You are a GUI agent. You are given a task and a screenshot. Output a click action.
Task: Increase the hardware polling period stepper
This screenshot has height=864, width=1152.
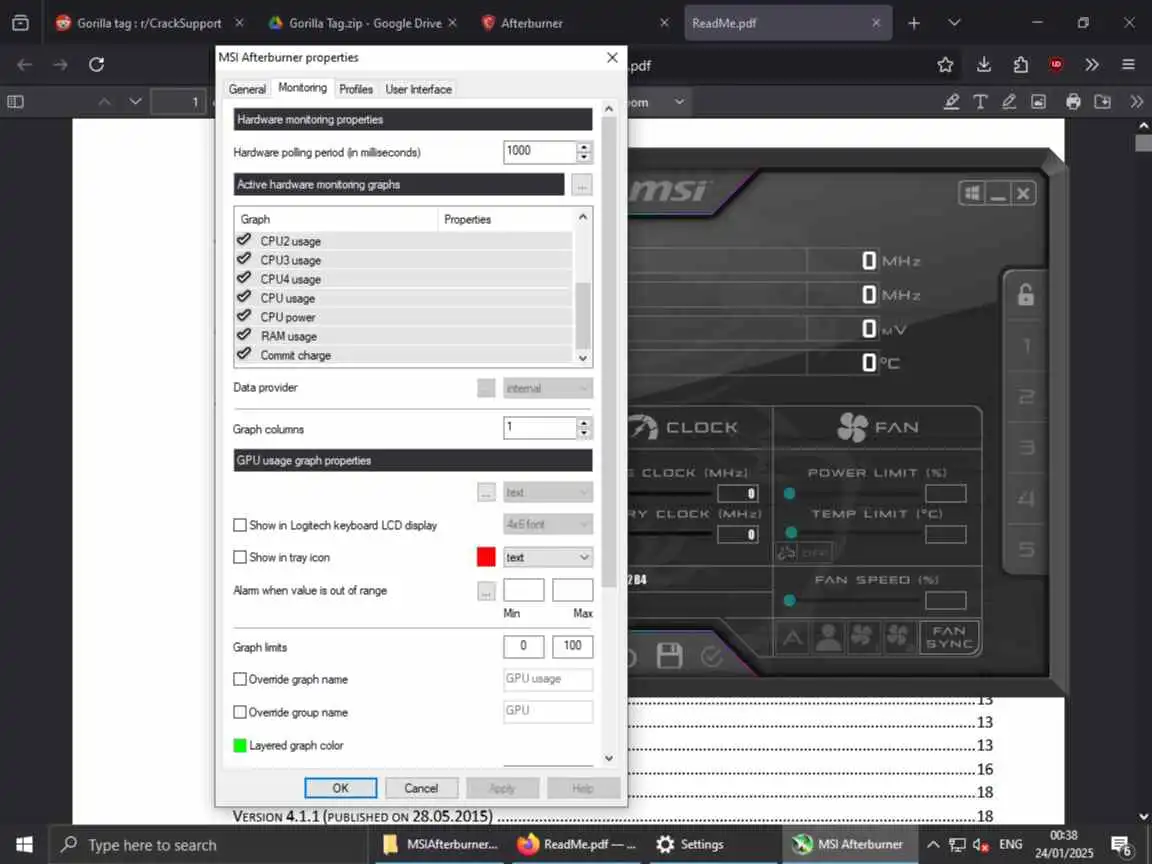coord(584,147)
